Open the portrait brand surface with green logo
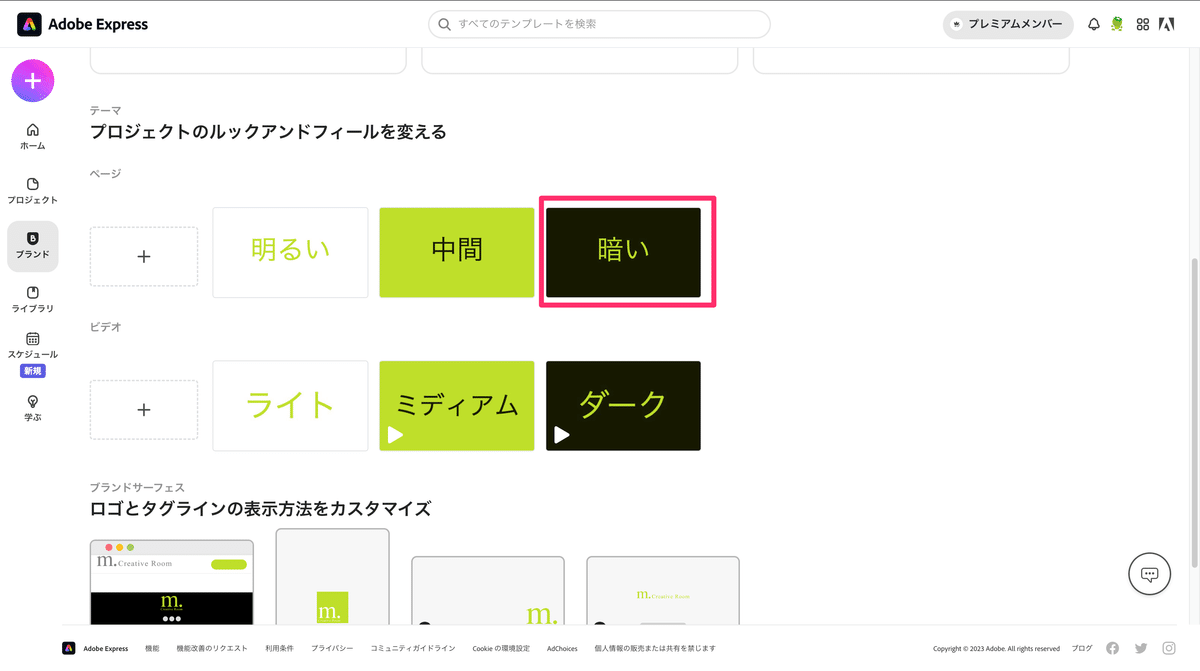Screen dimensions: 1200x671 [332, 577]
